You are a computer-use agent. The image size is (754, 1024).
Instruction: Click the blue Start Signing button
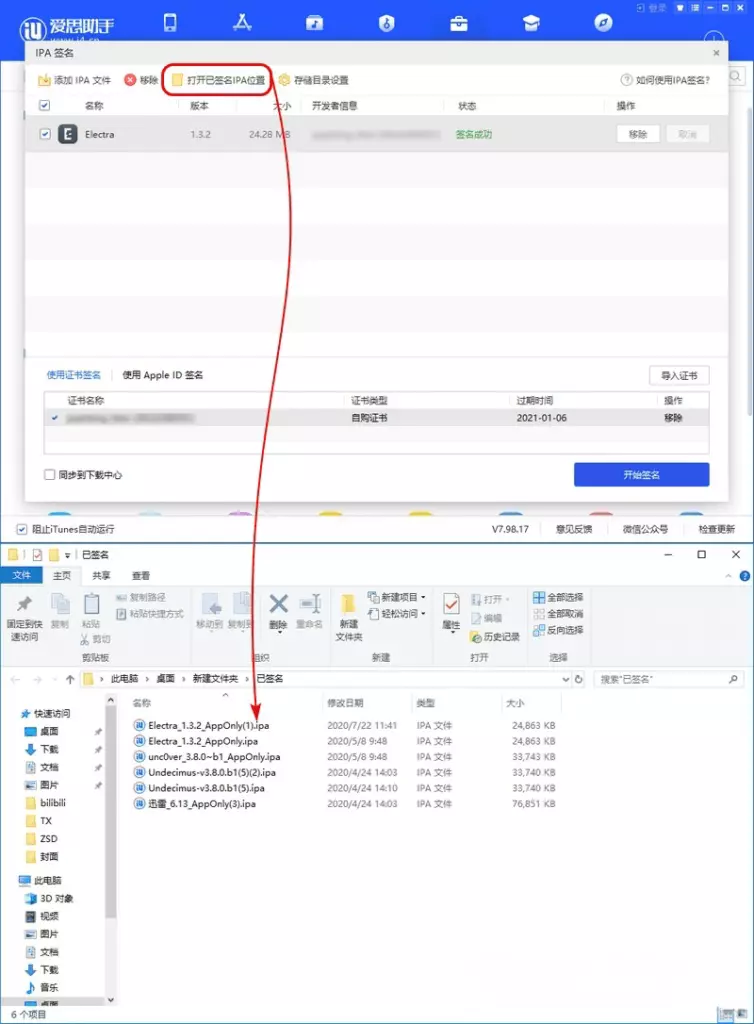coord(641,474)
